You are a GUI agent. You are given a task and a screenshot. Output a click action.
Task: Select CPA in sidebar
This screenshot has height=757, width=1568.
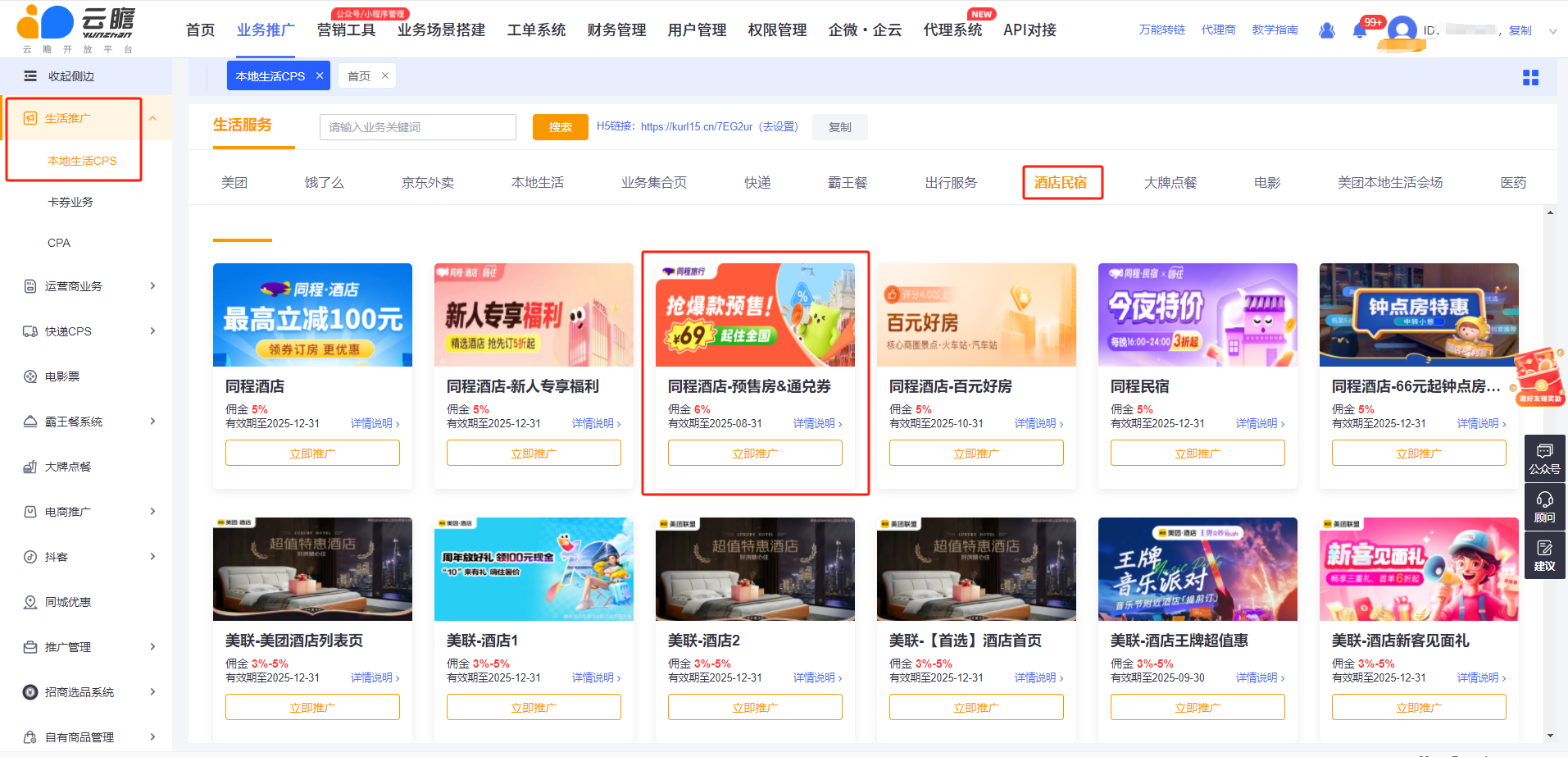click(59, 243)
